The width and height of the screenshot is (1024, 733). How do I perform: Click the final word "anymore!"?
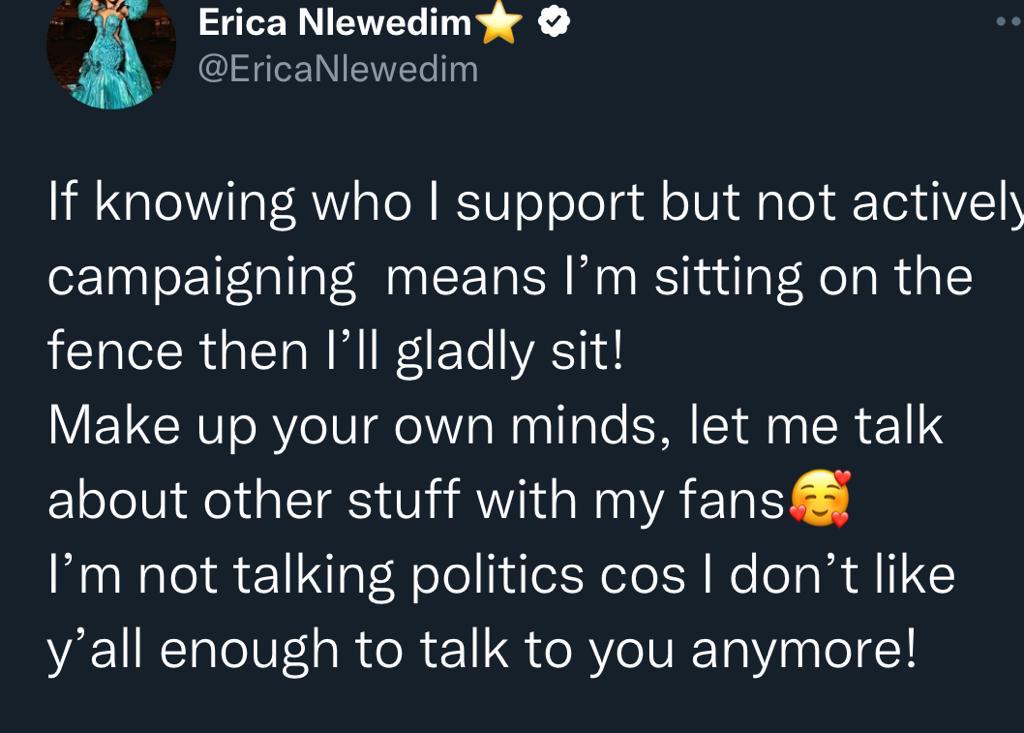point(804,652)
